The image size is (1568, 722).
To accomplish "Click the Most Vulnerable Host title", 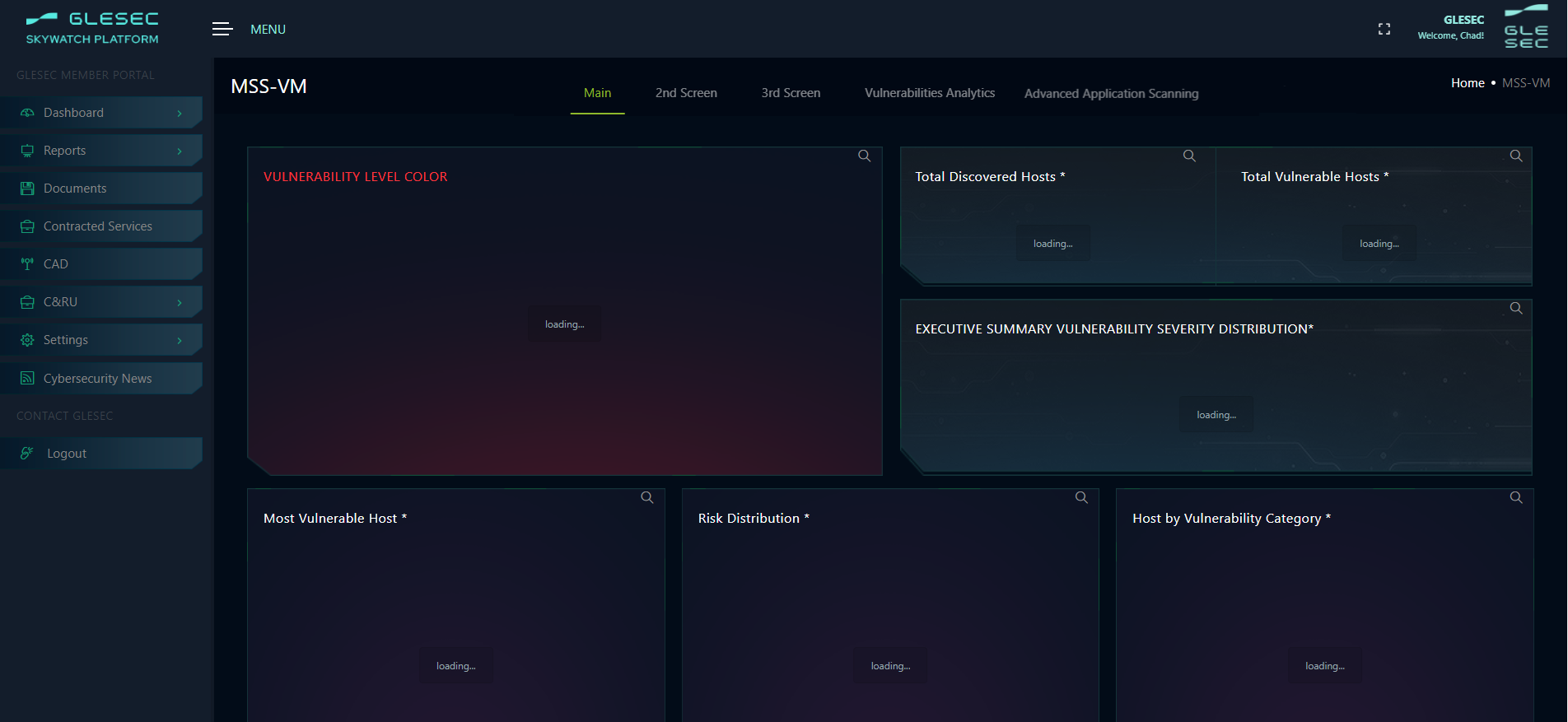I will [335, 519].
